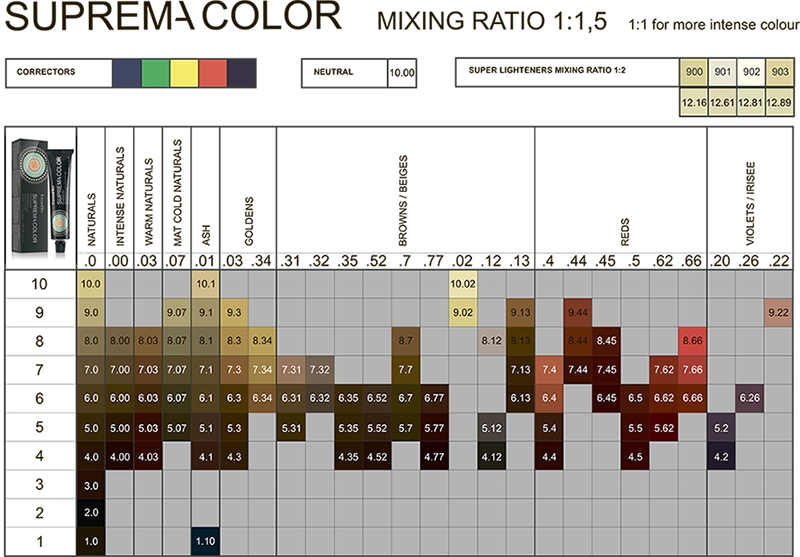Select shade 9.44 red swatch

578,313
